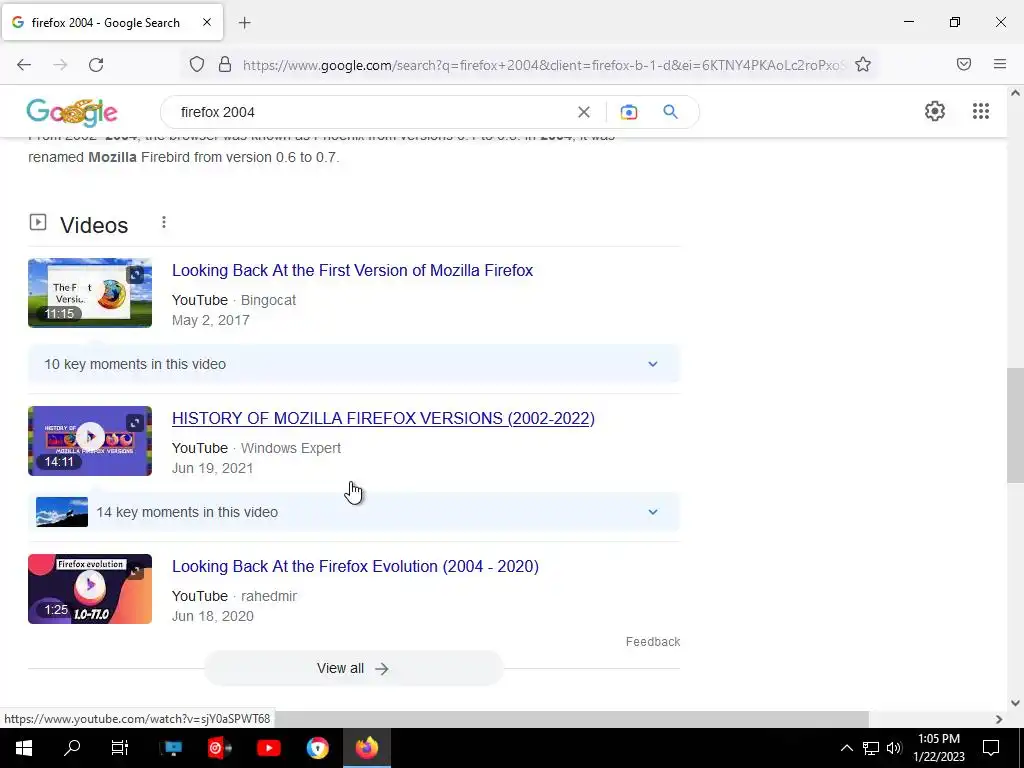Open a new browser tab
The width and height of the screenshot is (1024, 768).
tap(244, 23)
